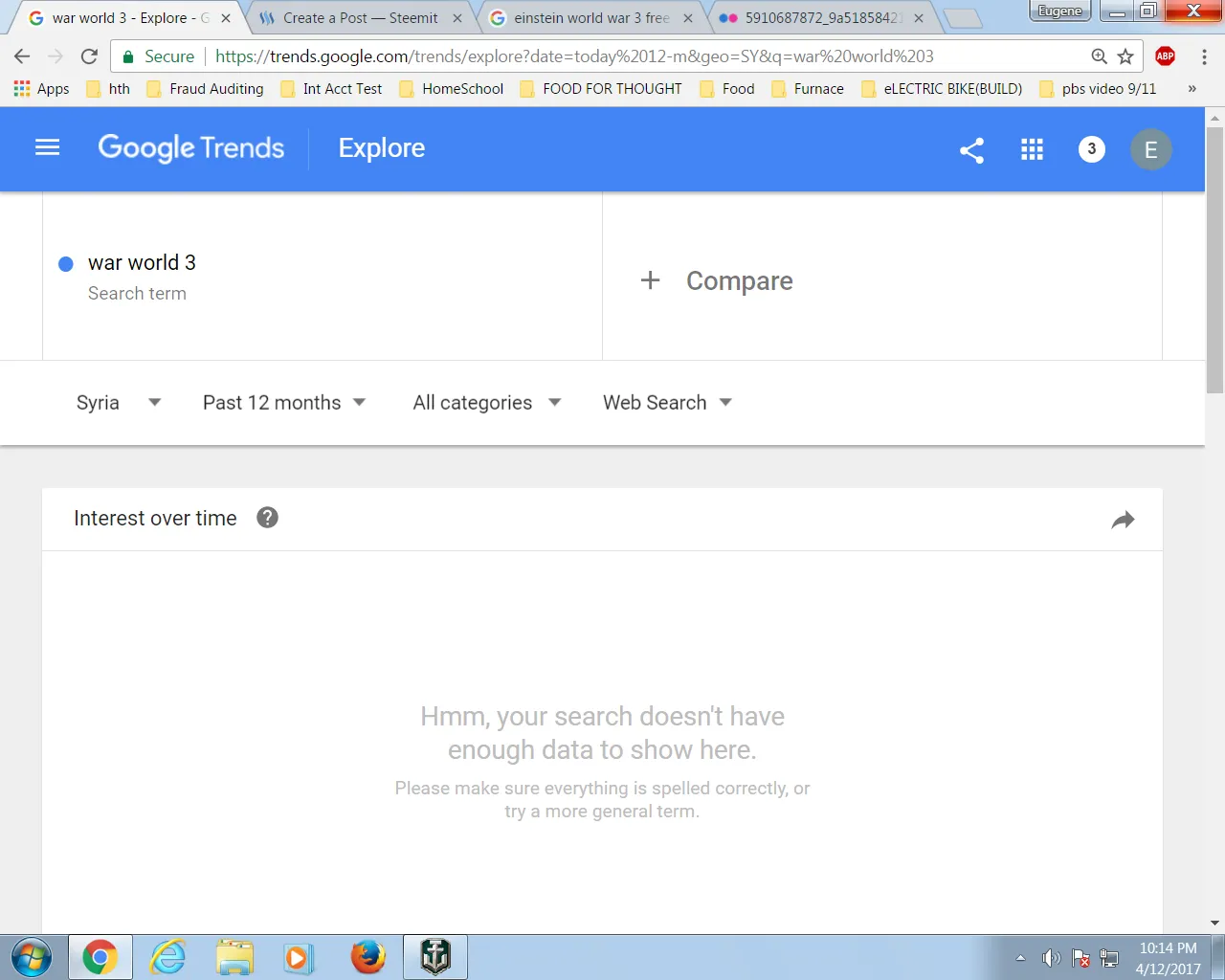Screen dimensions: 1225x980
Task: Show hidden system tray icons
Action: (1020, 958)
